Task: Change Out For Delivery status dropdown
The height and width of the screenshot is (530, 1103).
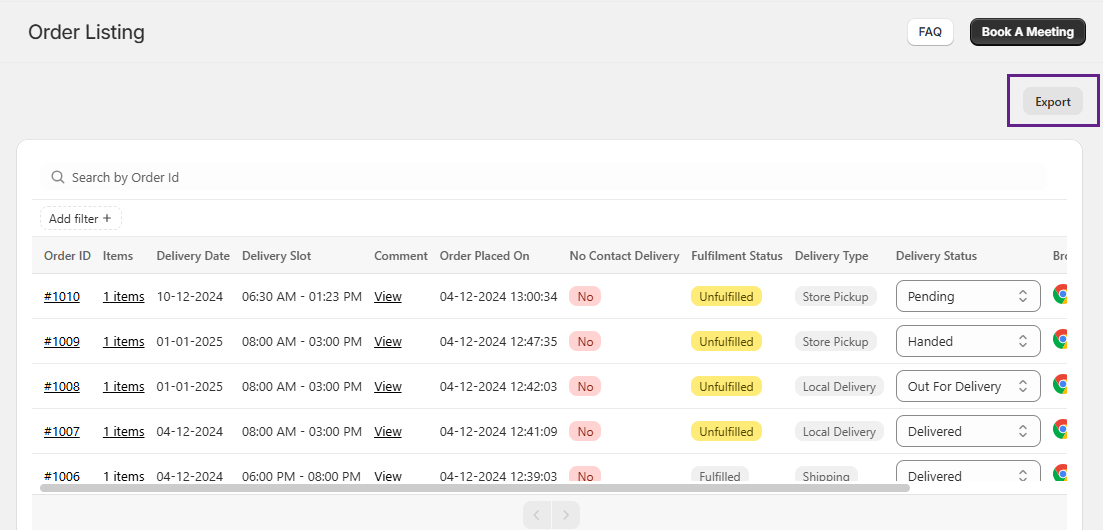Action: (967, 386)
